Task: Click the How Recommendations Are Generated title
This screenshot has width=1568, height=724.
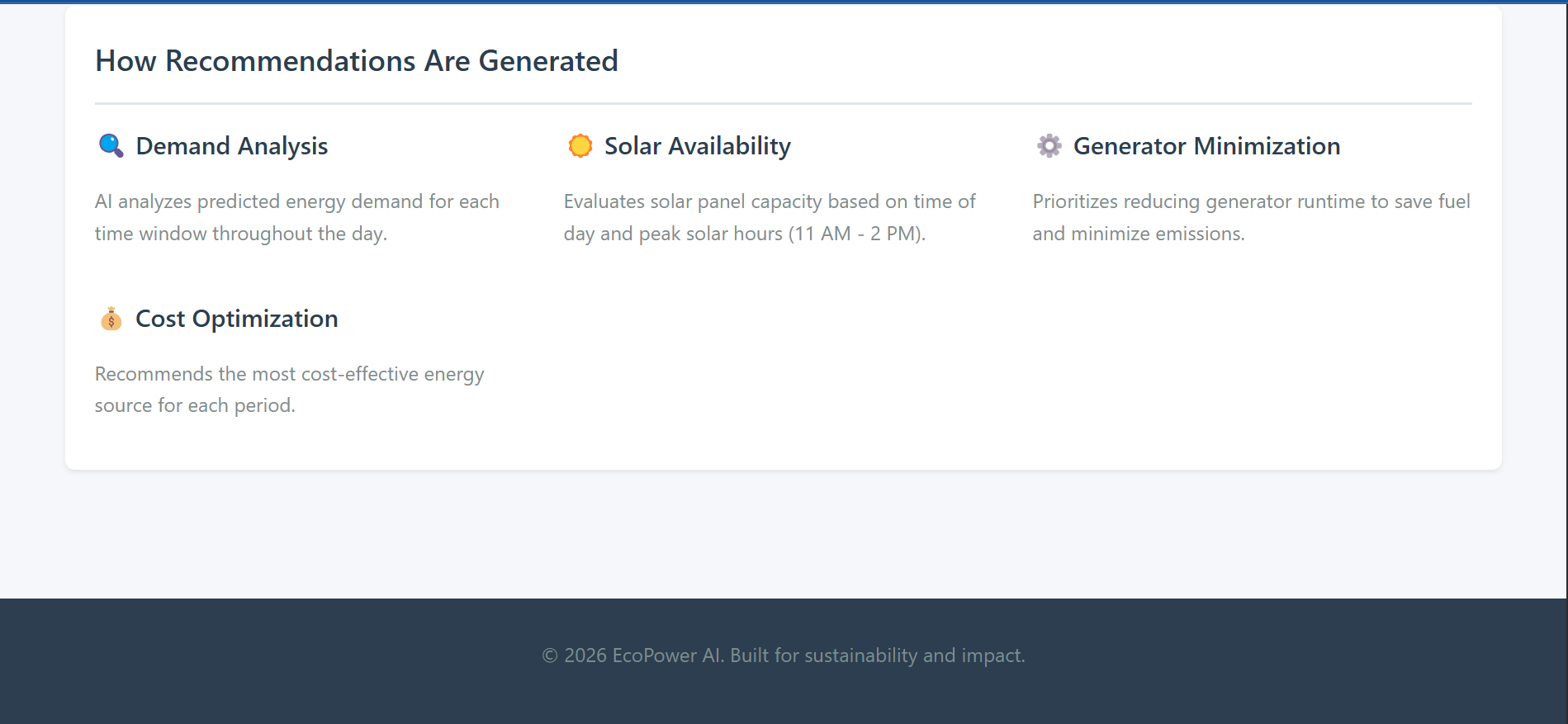Action: 357,61
